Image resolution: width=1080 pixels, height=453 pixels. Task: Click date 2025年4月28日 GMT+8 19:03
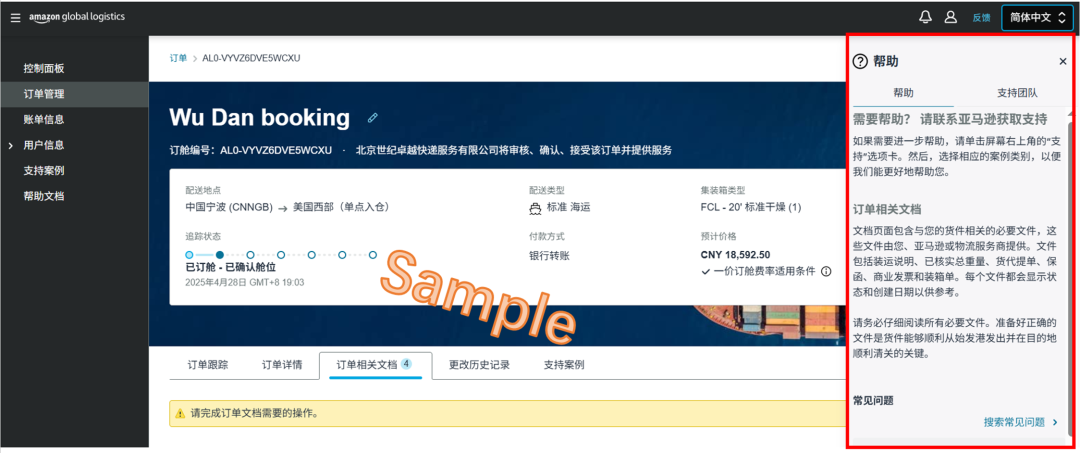click(245, 282)
